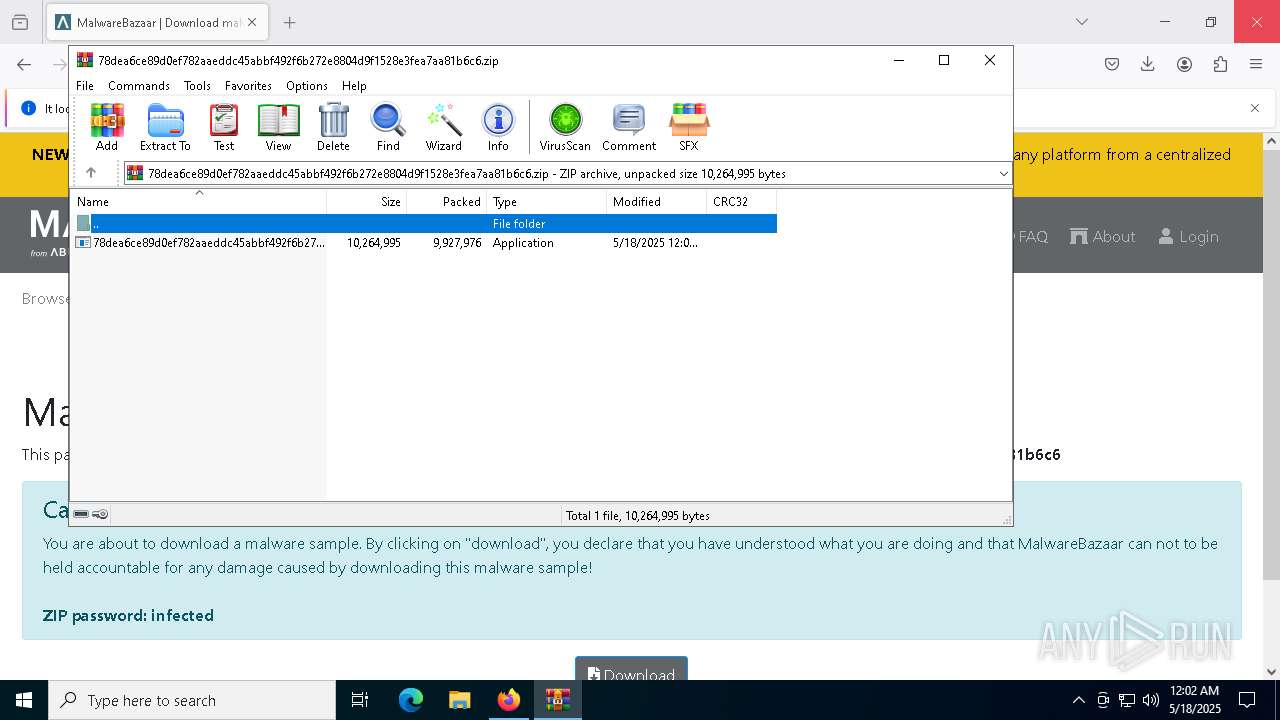Open the About link on MalwareBazaar
The width and height of the screenshot is (1280, 720).
click(x=1102, y=236)
